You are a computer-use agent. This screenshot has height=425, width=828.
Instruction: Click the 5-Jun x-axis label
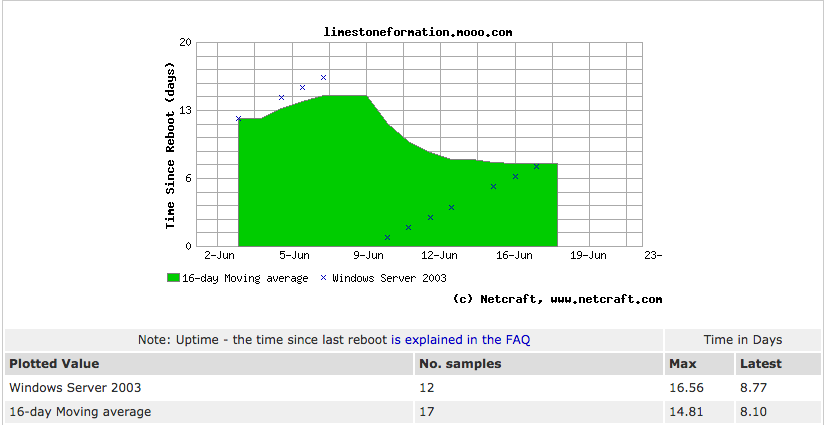pos(294,256)
